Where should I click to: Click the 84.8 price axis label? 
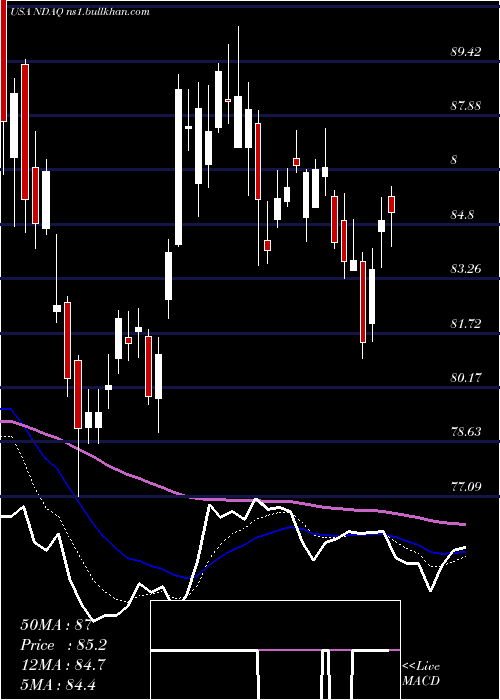[462, 215]
